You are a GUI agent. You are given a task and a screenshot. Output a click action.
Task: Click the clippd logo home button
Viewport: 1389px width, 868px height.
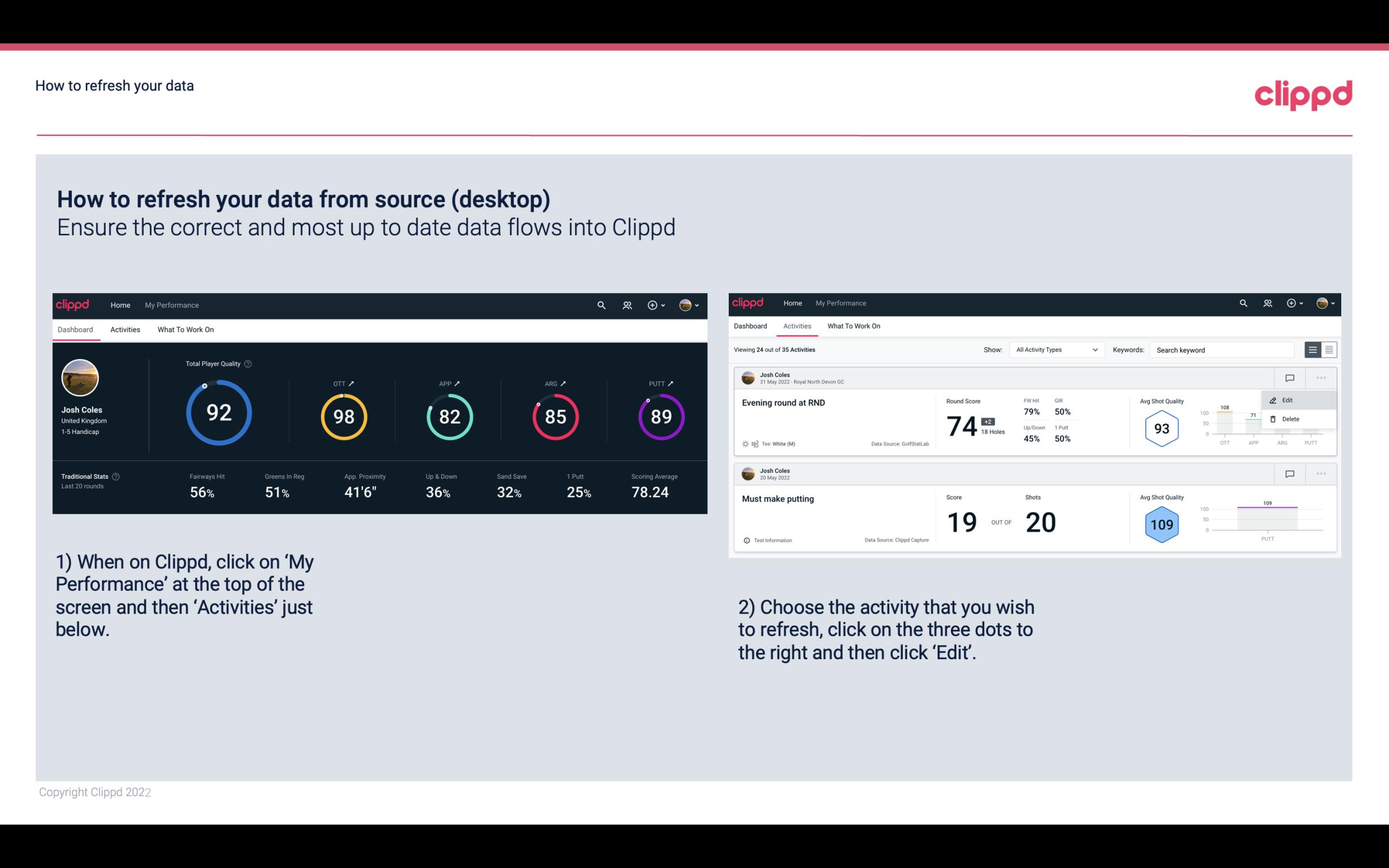72,304
